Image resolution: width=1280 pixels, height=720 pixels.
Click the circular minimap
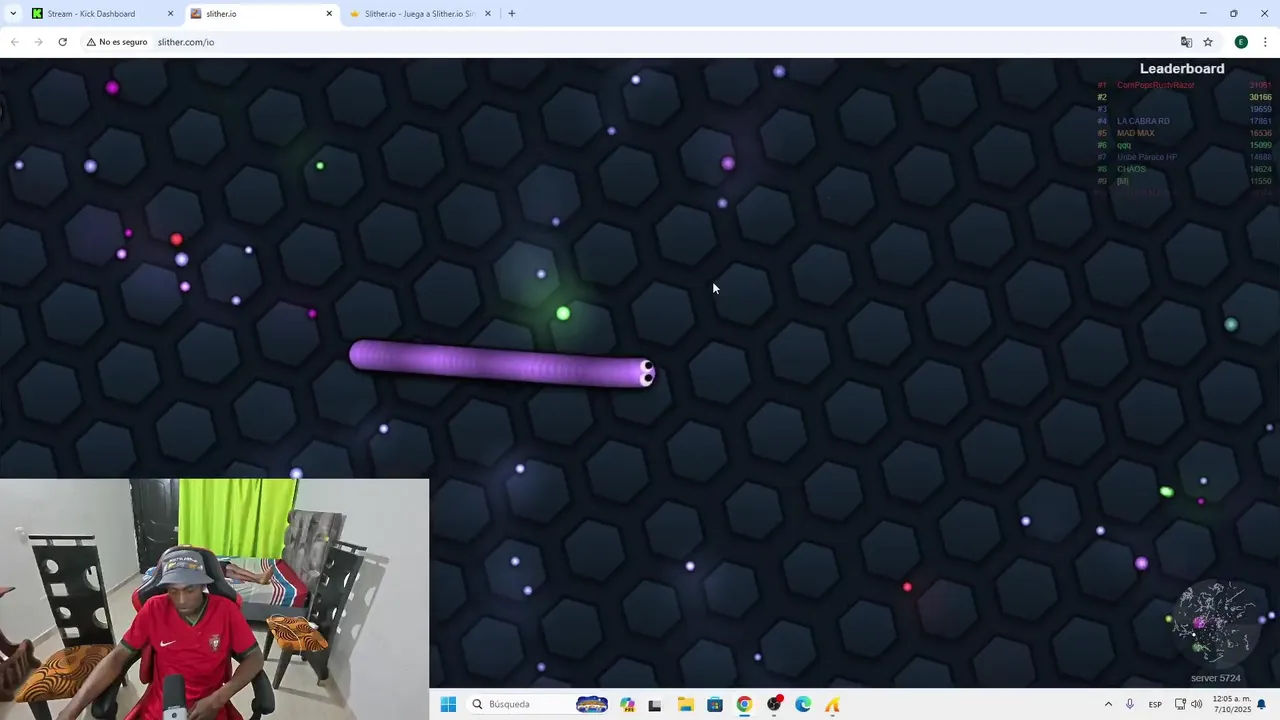pos(1216,623)
